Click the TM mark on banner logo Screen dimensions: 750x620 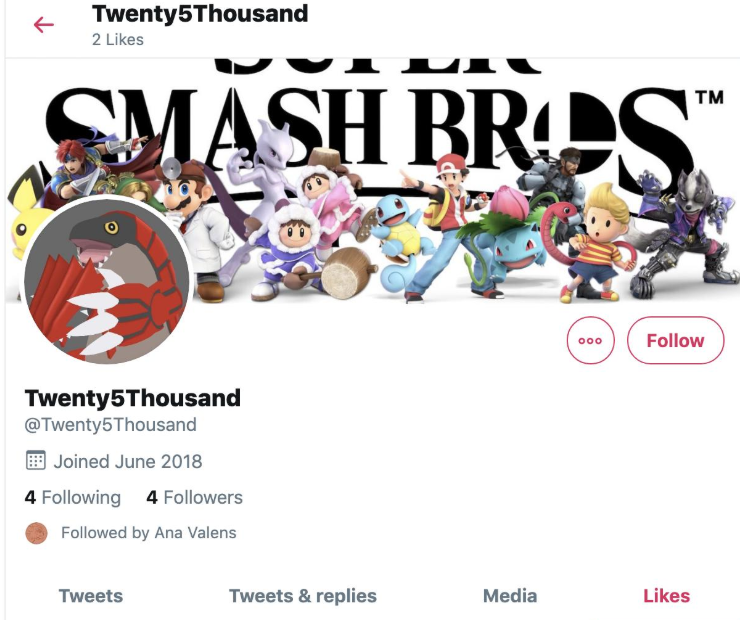tap(710, 97)
